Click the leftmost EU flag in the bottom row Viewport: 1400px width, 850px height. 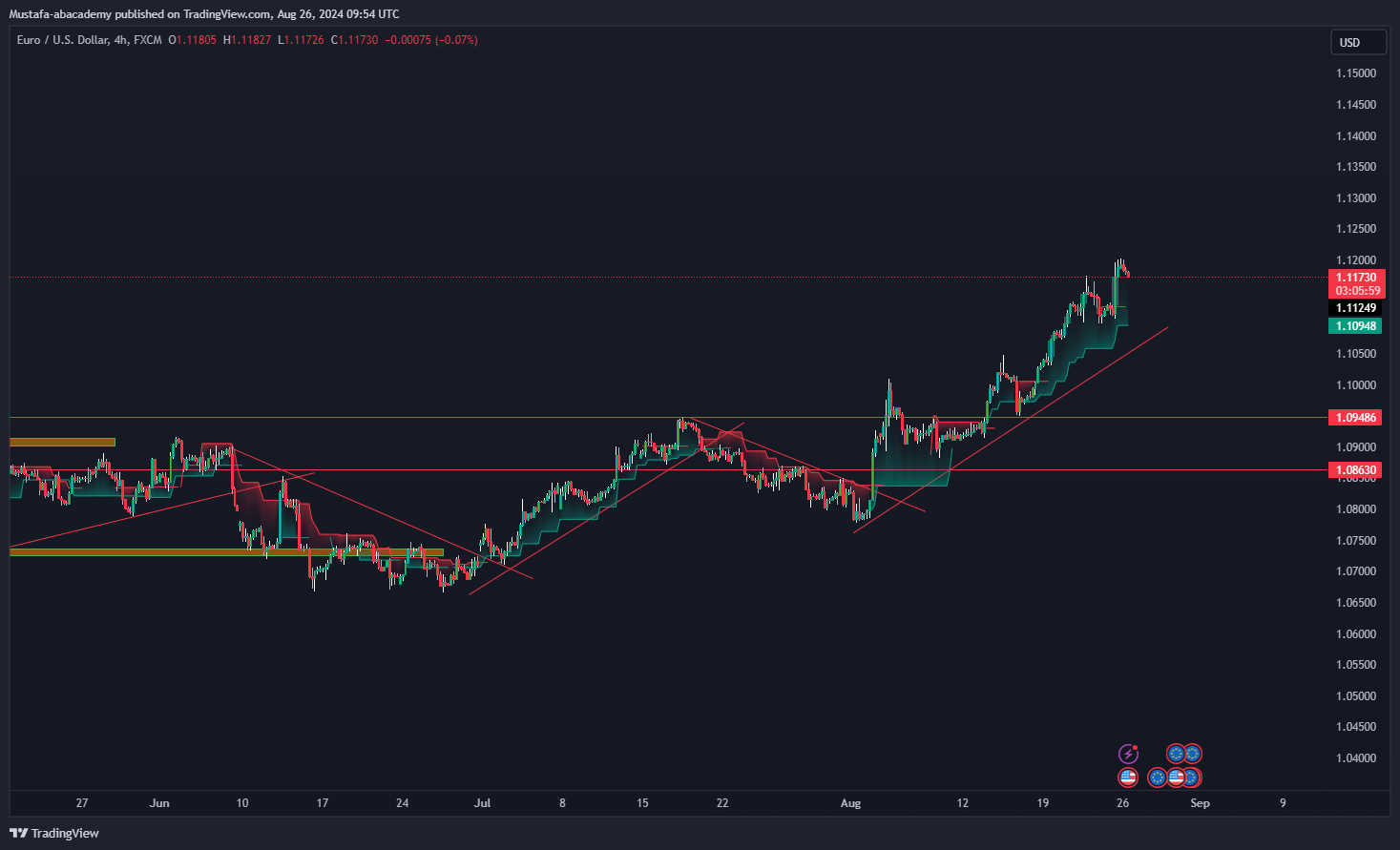[1157, 777]
